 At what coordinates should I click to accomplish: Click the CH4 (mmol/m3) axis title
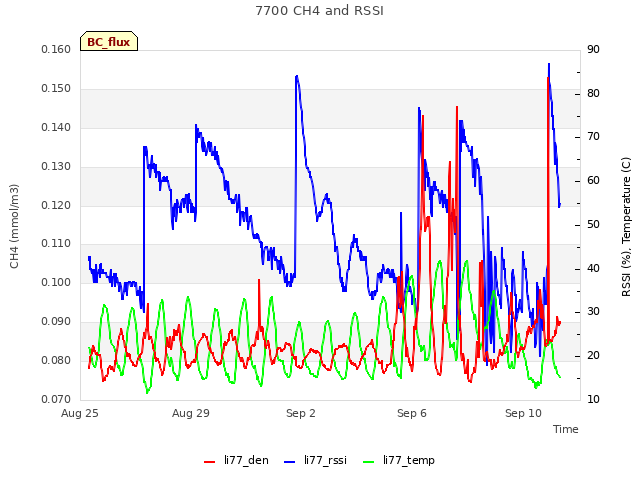pos(14,227)
